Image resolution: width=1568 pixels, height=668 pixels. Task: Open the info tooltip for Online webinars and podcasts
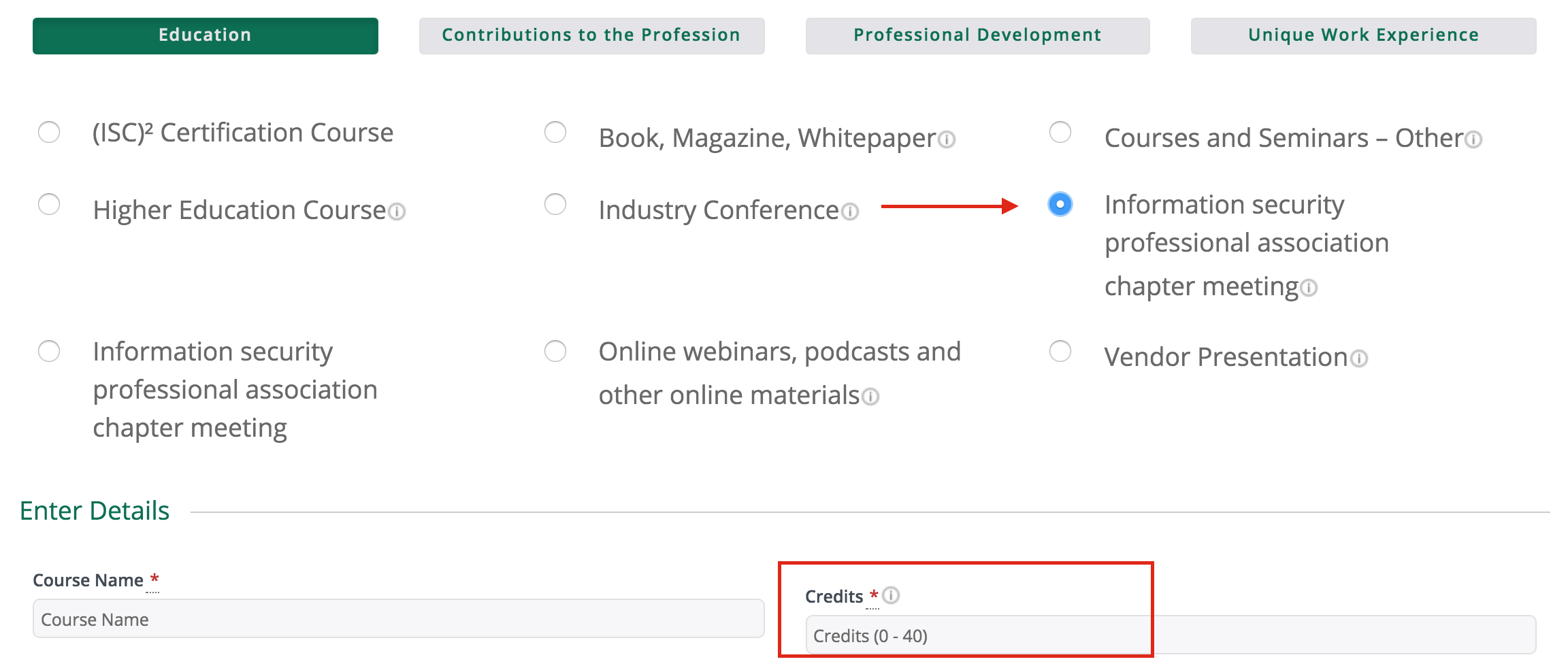[872, 396]
